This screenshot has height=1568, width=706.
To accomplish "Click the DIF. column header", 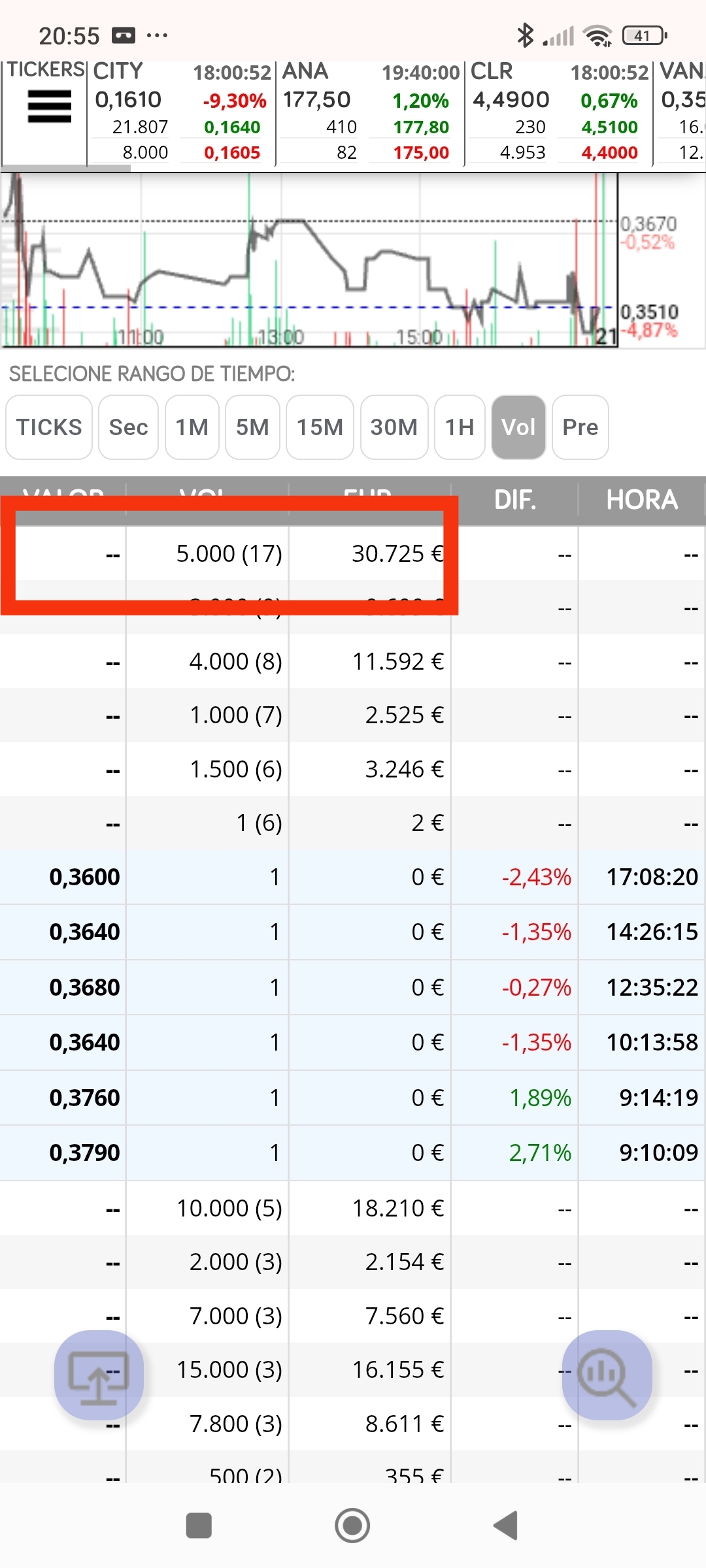I will [515, 500].
